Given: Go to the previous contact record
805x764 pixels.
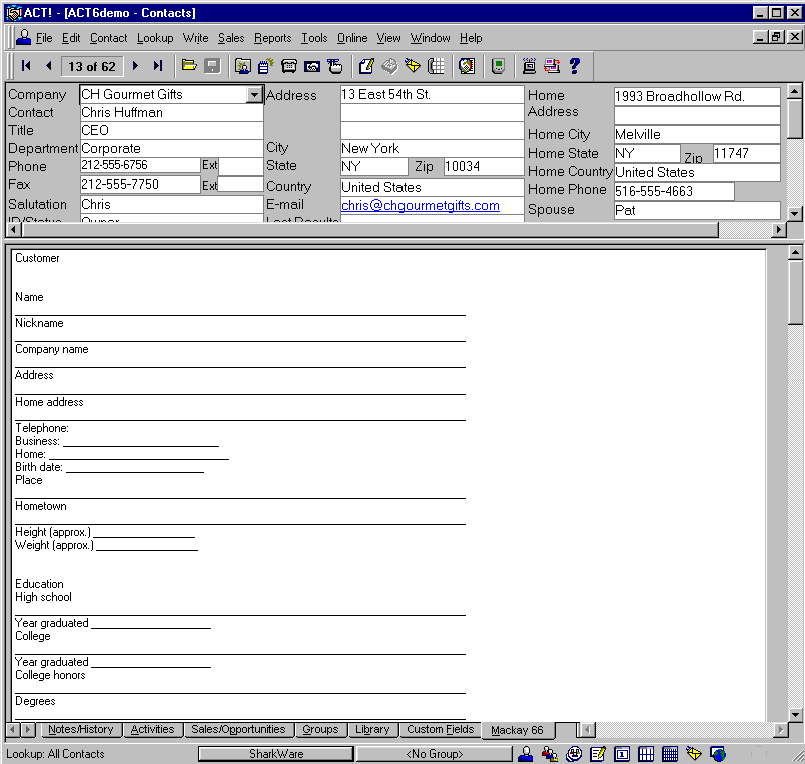Looking at the screenshot, I should [49, 66].
